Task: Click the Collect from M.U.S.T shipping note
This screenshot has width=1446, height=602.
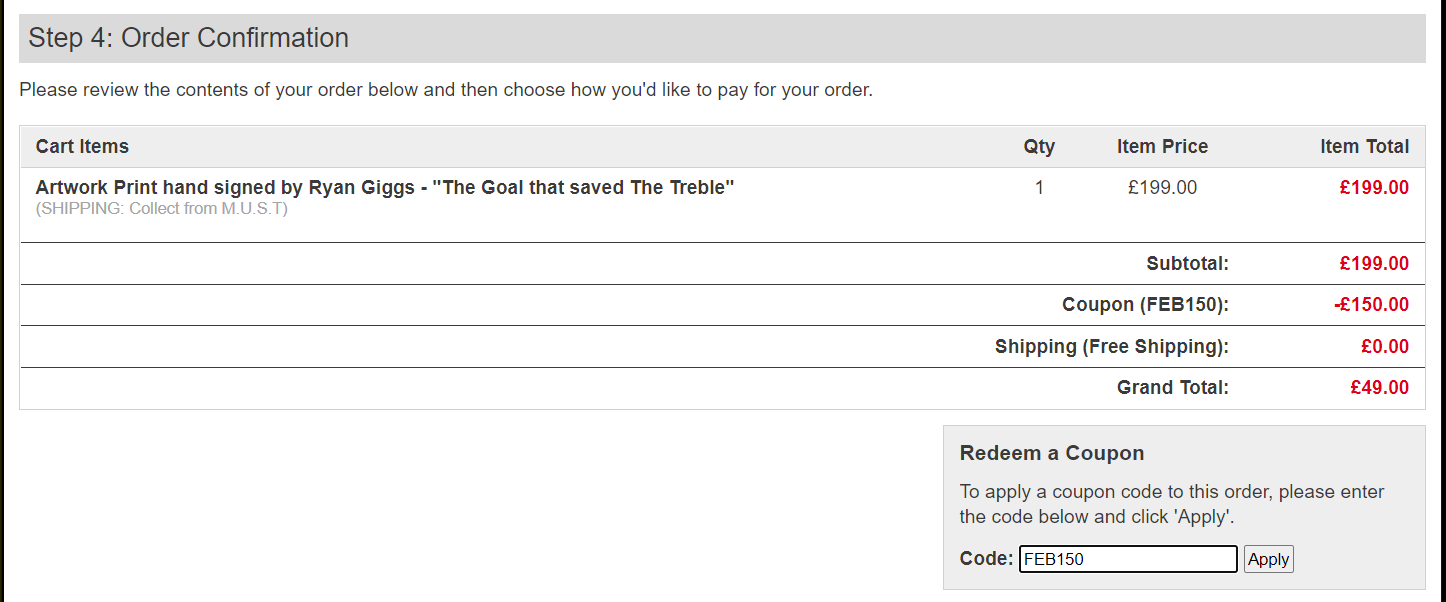Action: click(x=161, y=209)
